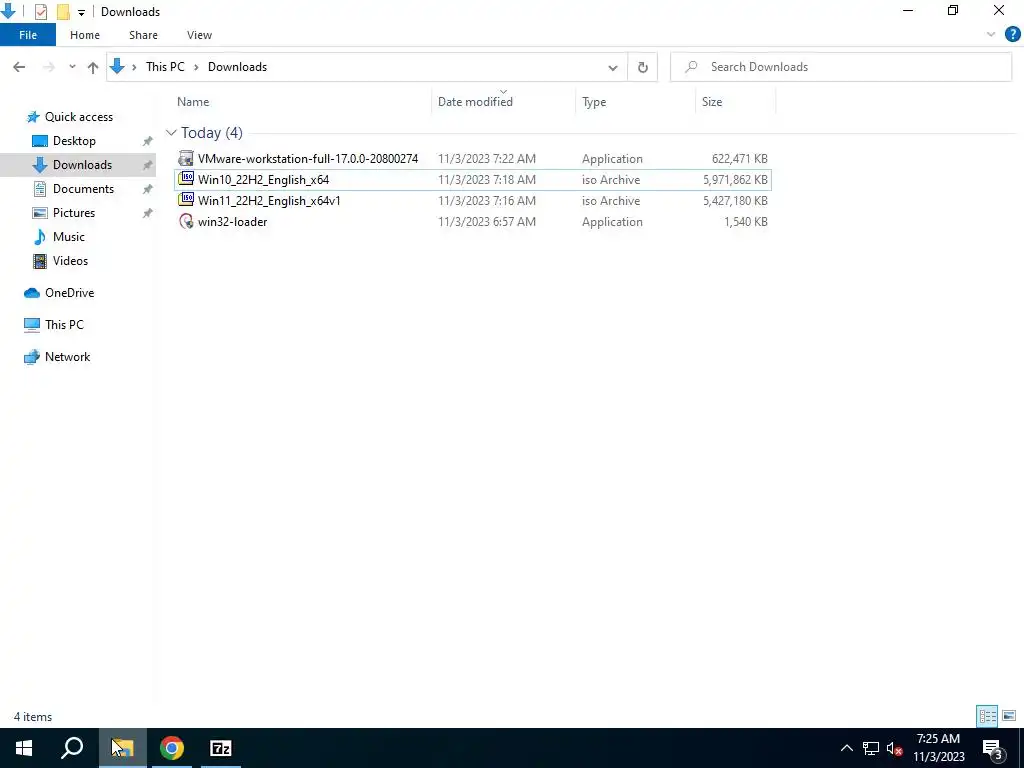Viewport: 1024px width, 768px height.
Task: Open the Videos folder in sidebar
Action: pyautogui.click(x=70, y=261)
